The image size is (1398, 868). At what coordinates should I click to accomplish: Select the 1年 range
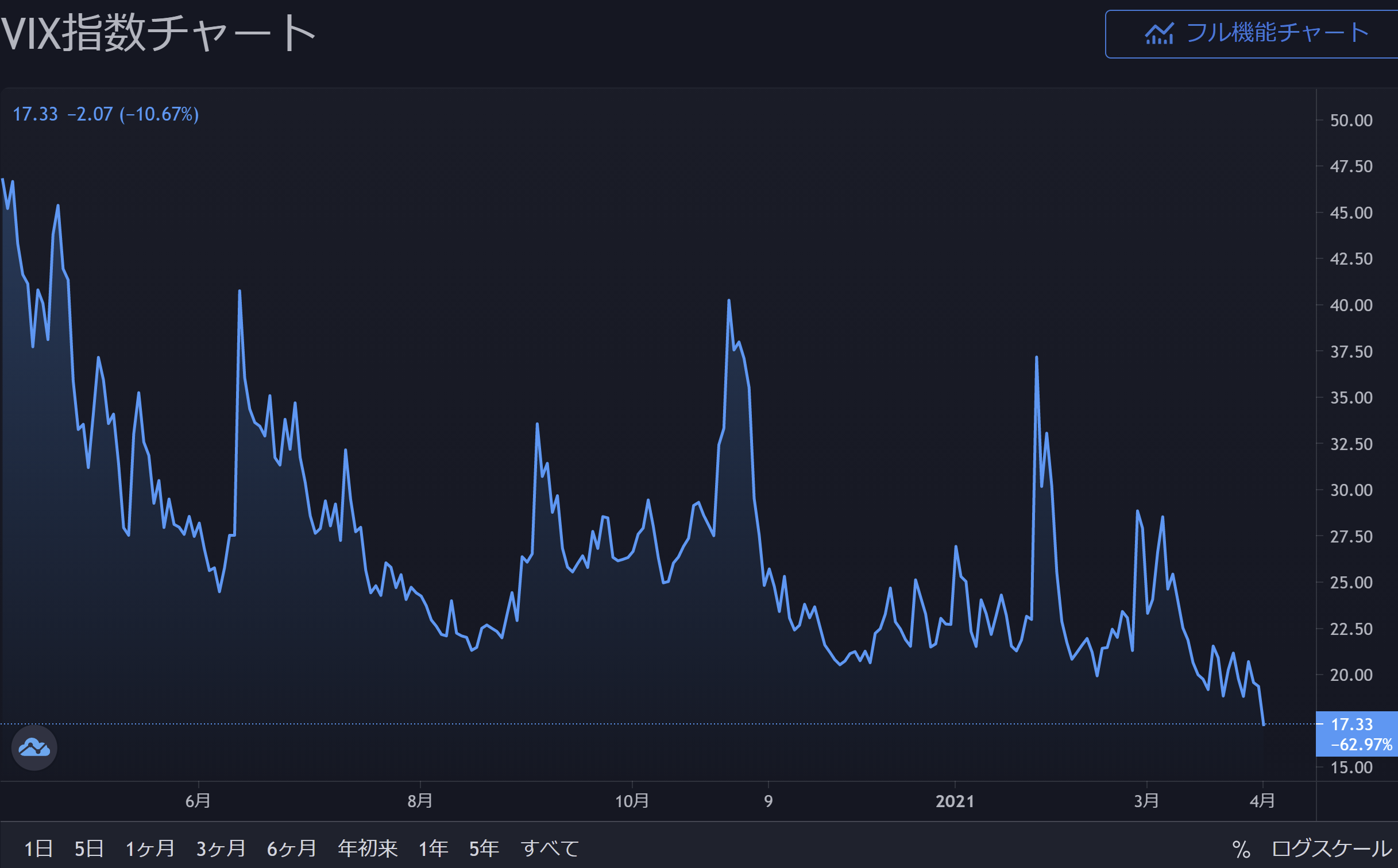pyautogui.click(x=433, y=848)
